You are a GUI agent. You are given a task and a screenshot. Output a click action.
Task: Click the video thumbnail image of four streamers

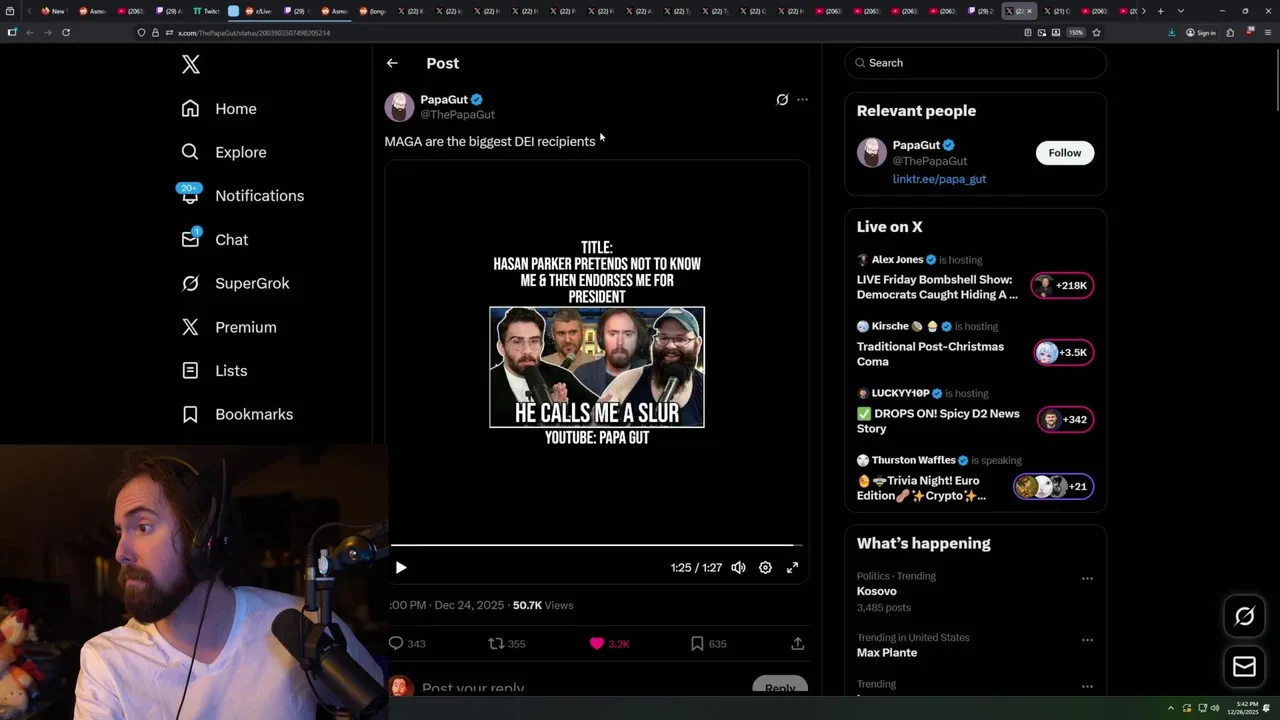pos(597,367)
